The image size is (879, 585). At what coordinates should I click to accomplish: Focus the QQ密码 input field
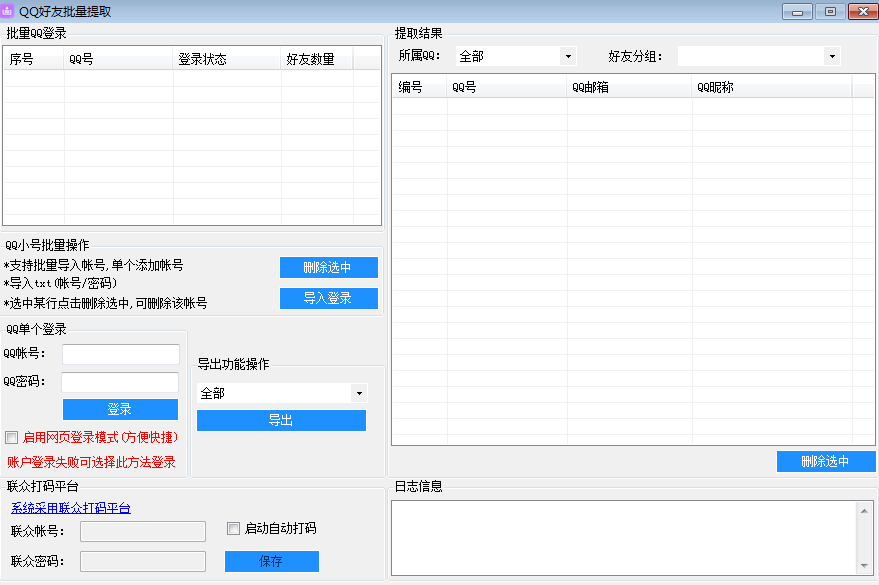[x=120, y=382]
